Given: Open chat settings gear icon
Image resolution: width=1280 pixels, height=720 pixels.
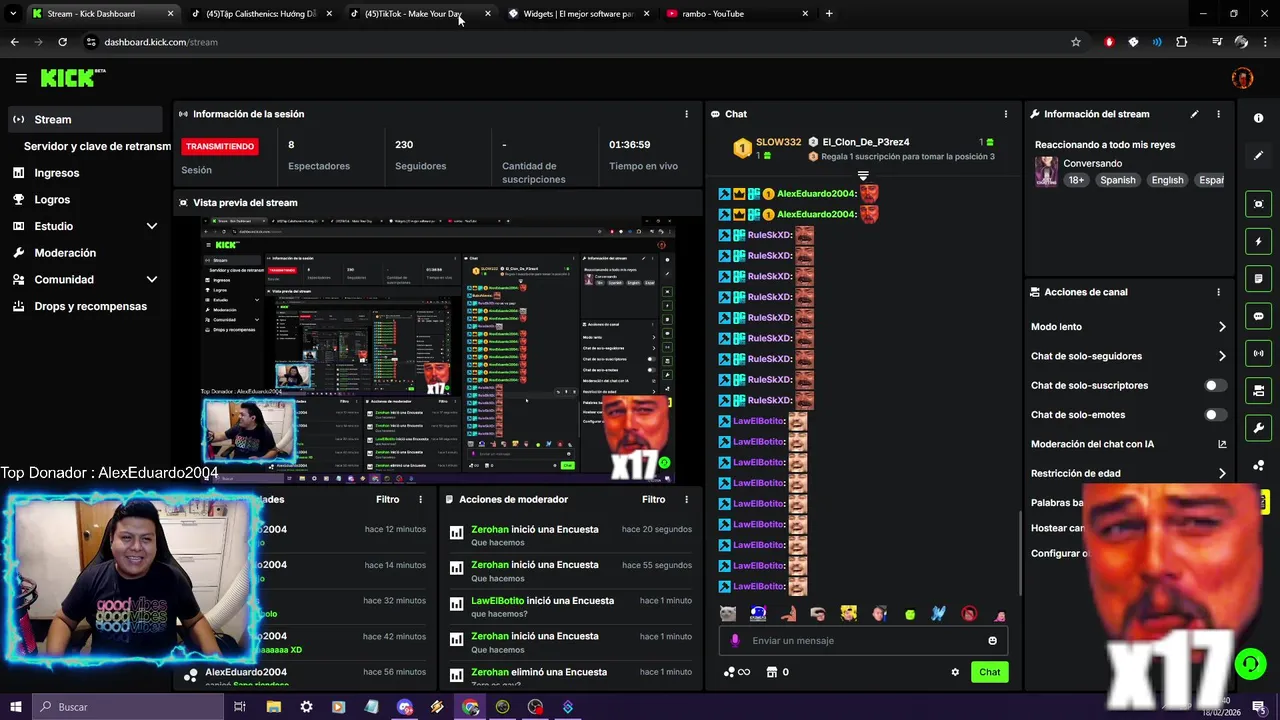Looking at the screenshot, I should [x=955, y=672].
